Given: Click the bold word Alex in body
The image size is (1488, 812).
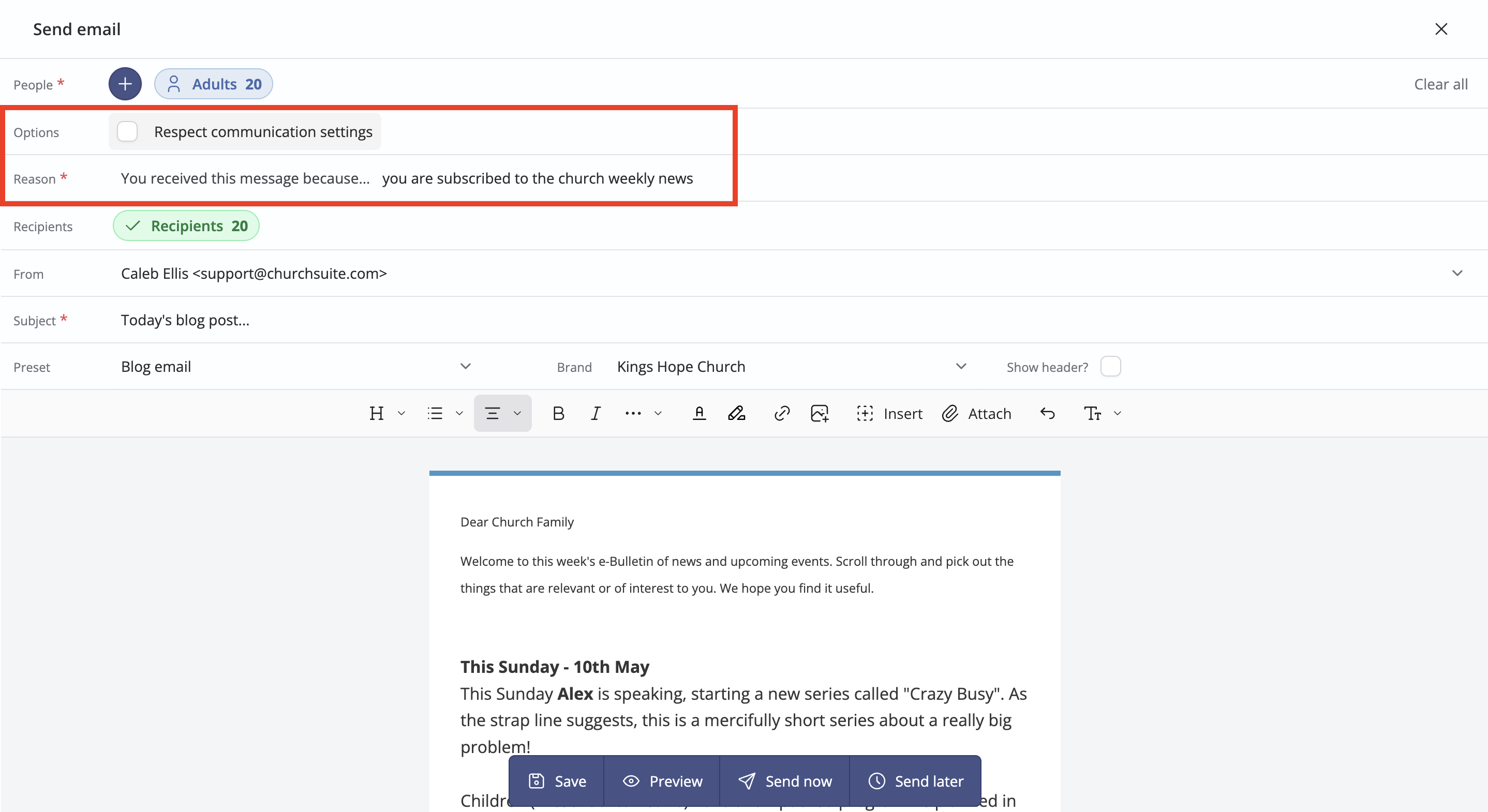Looking at the screenshot, I should click(575, 694).
